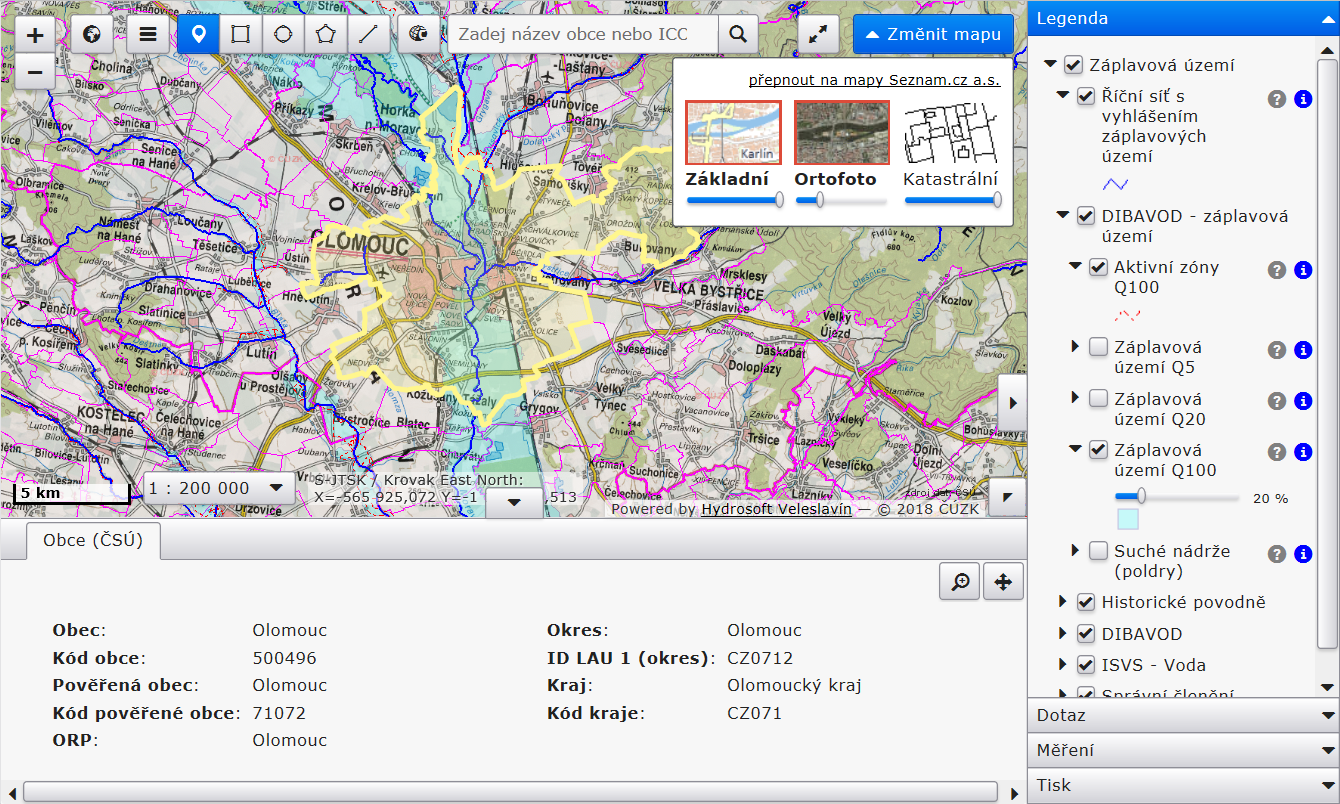This screenshot has width=1340, height=804.
Task: Expand Suché nádrže (poldry) node
Action: [1076, 550]
